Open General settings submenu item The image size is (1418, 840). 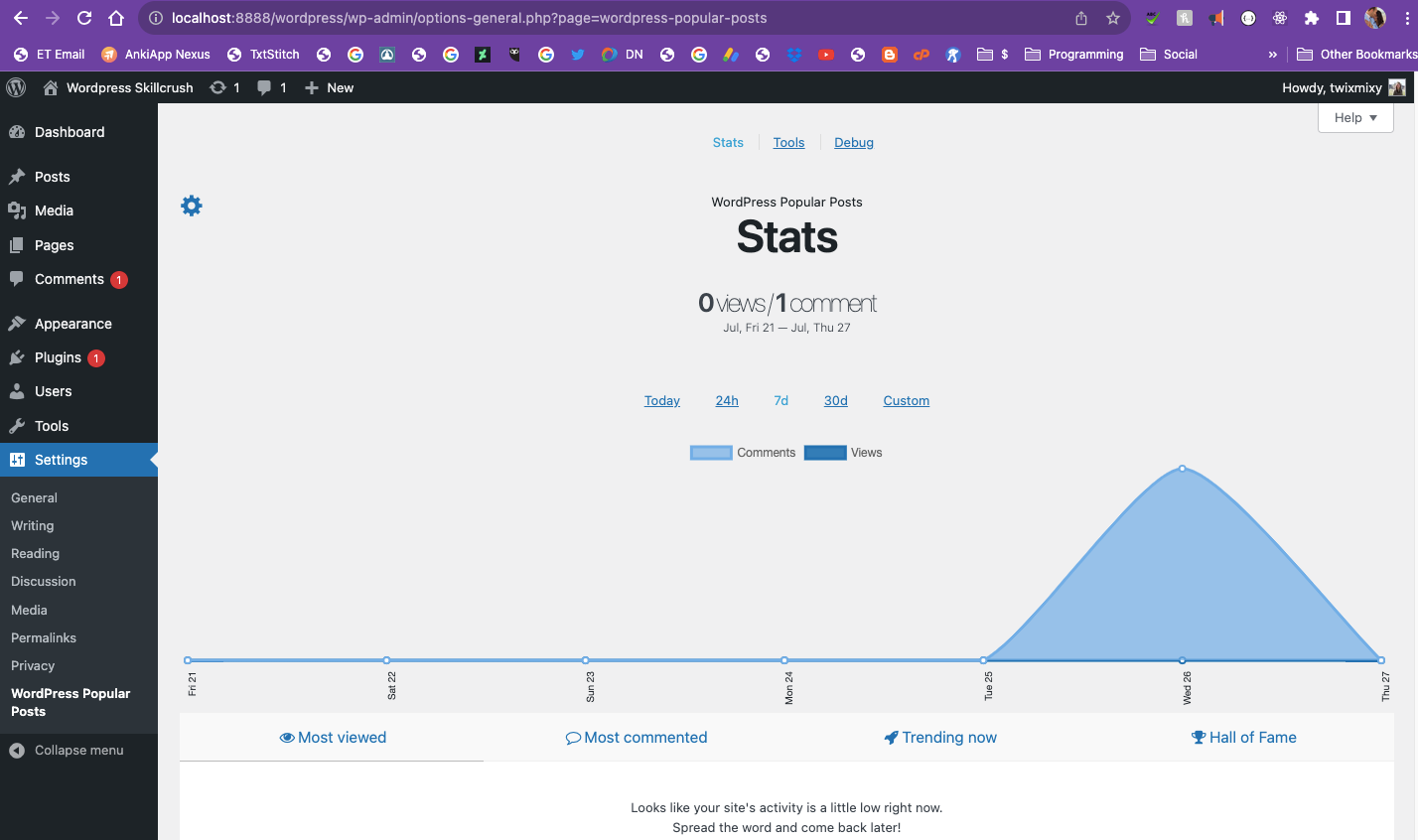[34, 497]
